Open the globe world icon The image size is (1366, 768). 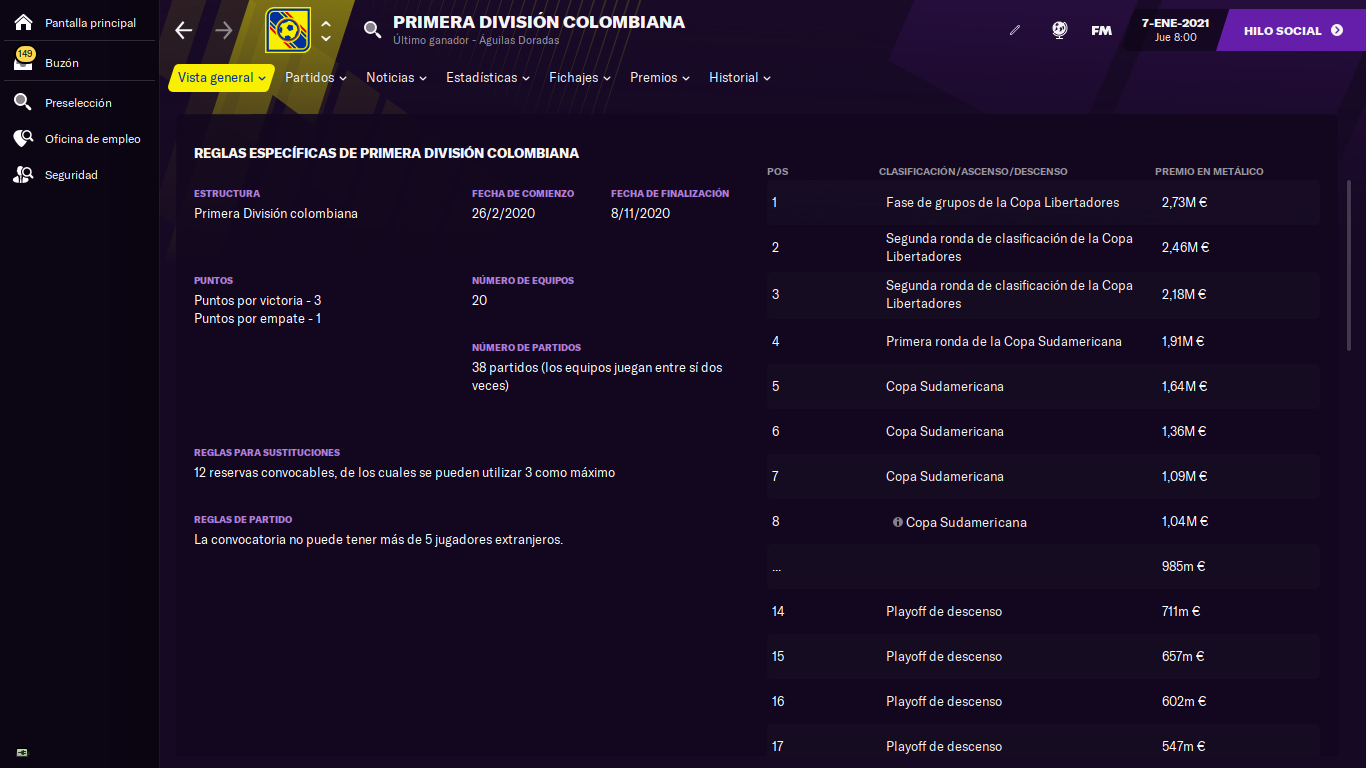pyautogui.click(x=1059, y=30)
